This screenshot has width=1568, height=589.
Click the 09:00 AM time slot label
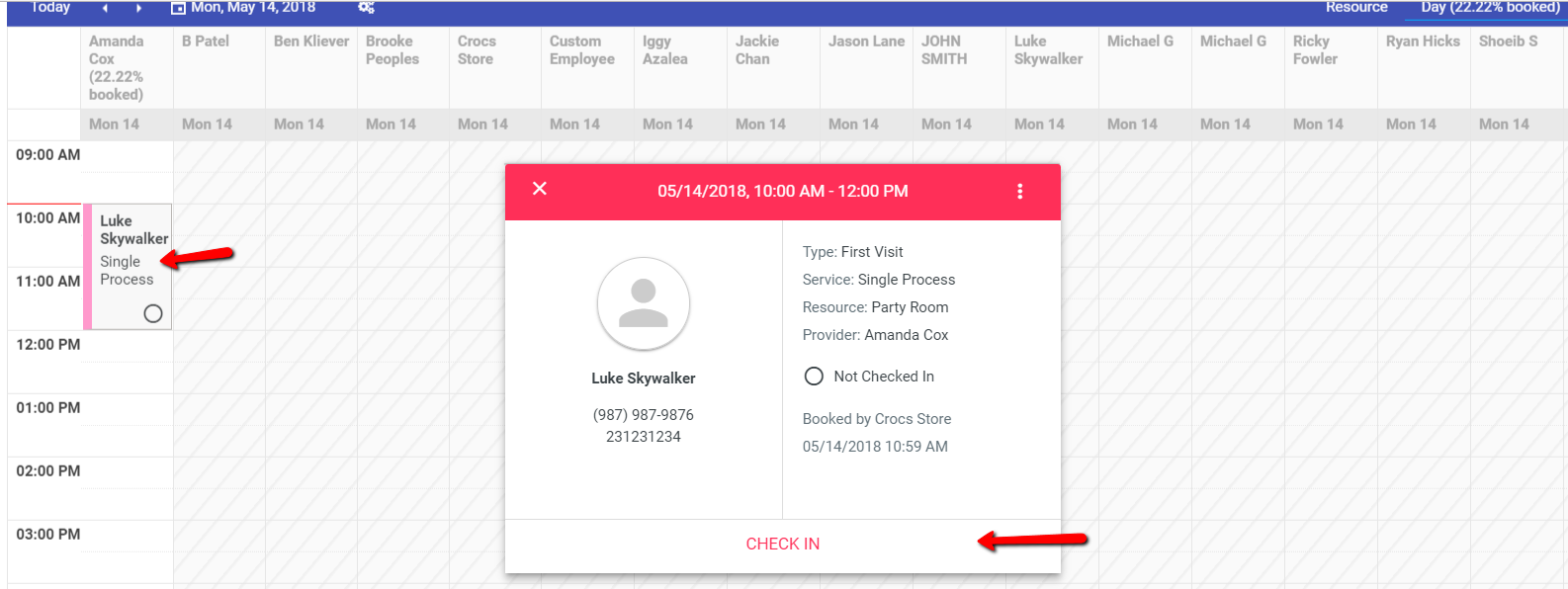48,155
